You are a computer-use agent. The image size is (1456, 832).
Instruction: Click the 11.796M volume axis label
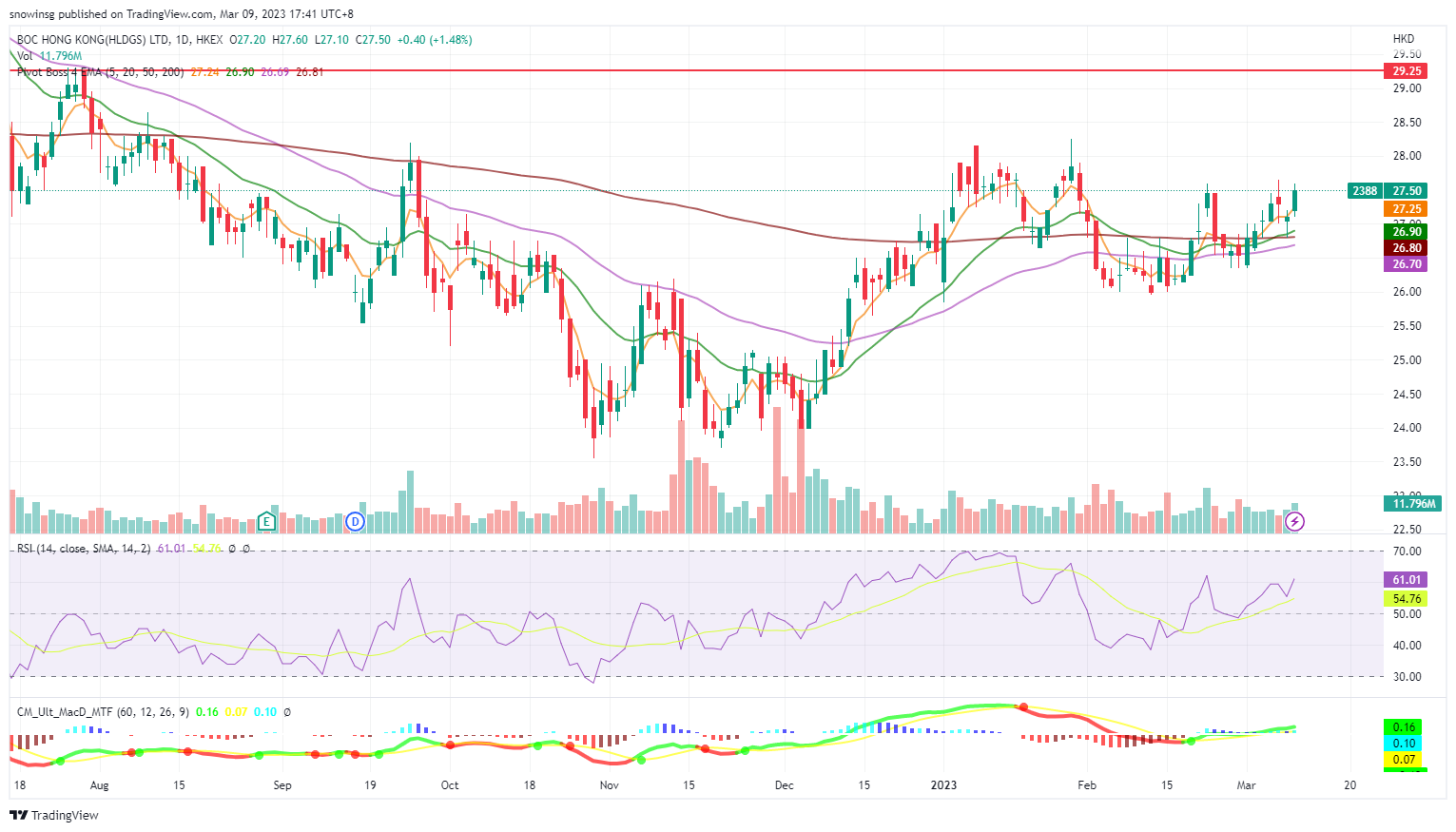tap(1412, 504)
